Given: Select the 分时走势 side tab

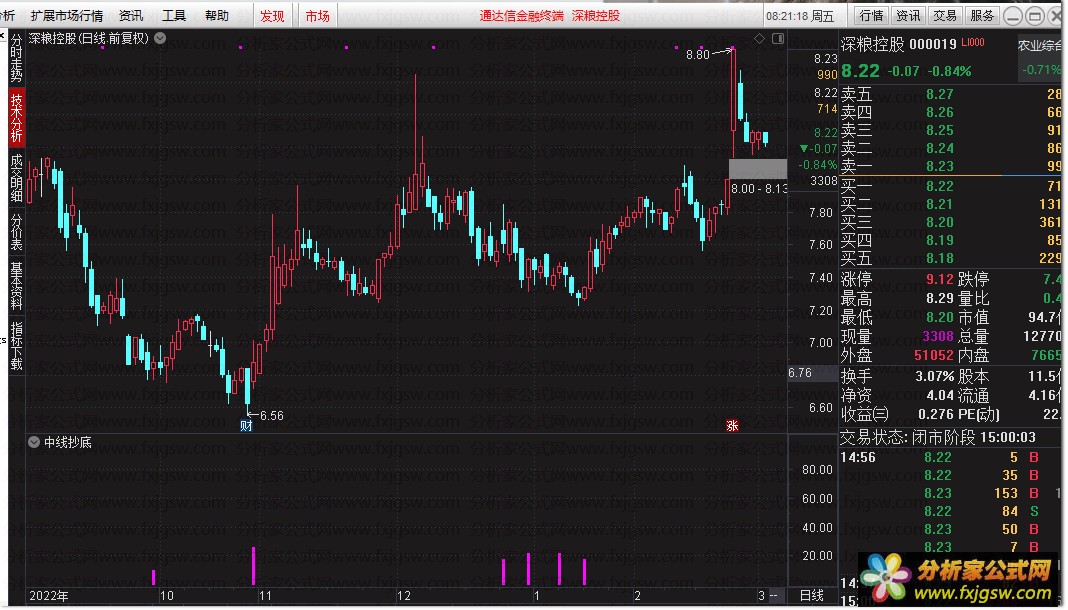Looking at the screenshot, I should point(16,58).
